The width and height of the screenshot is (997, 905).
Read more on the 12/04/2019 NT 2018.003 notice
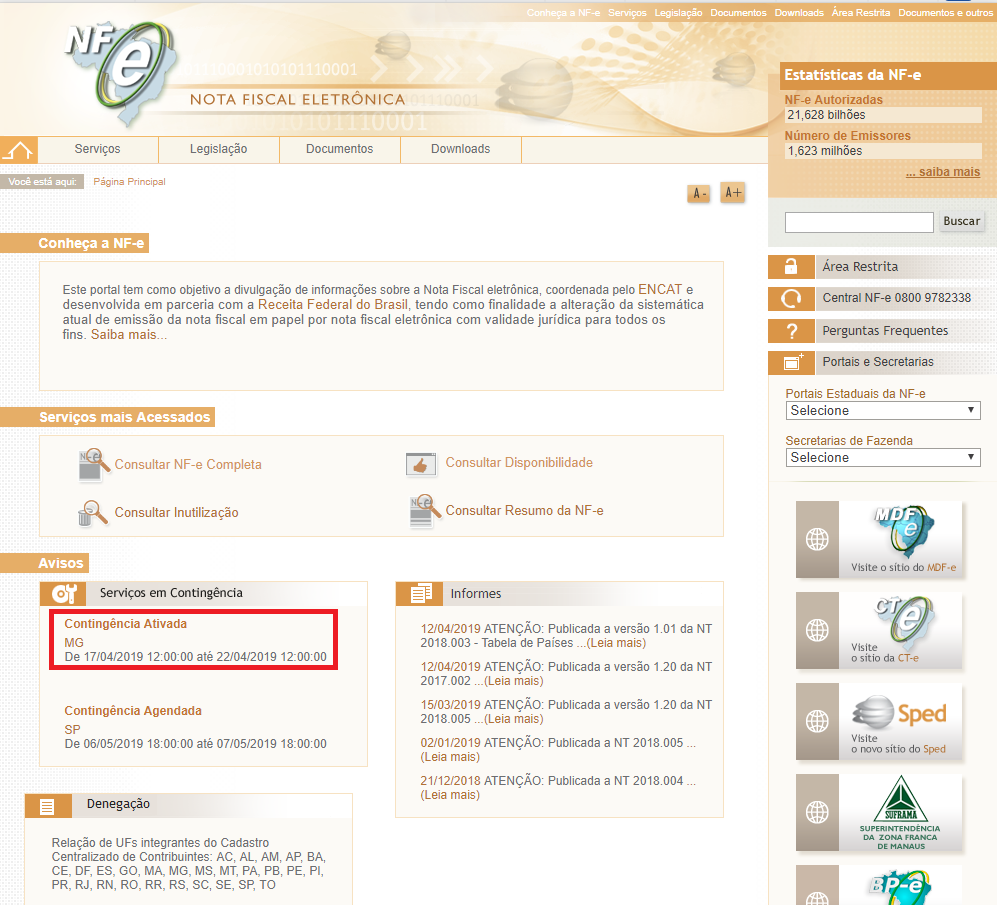coord(616,643)
